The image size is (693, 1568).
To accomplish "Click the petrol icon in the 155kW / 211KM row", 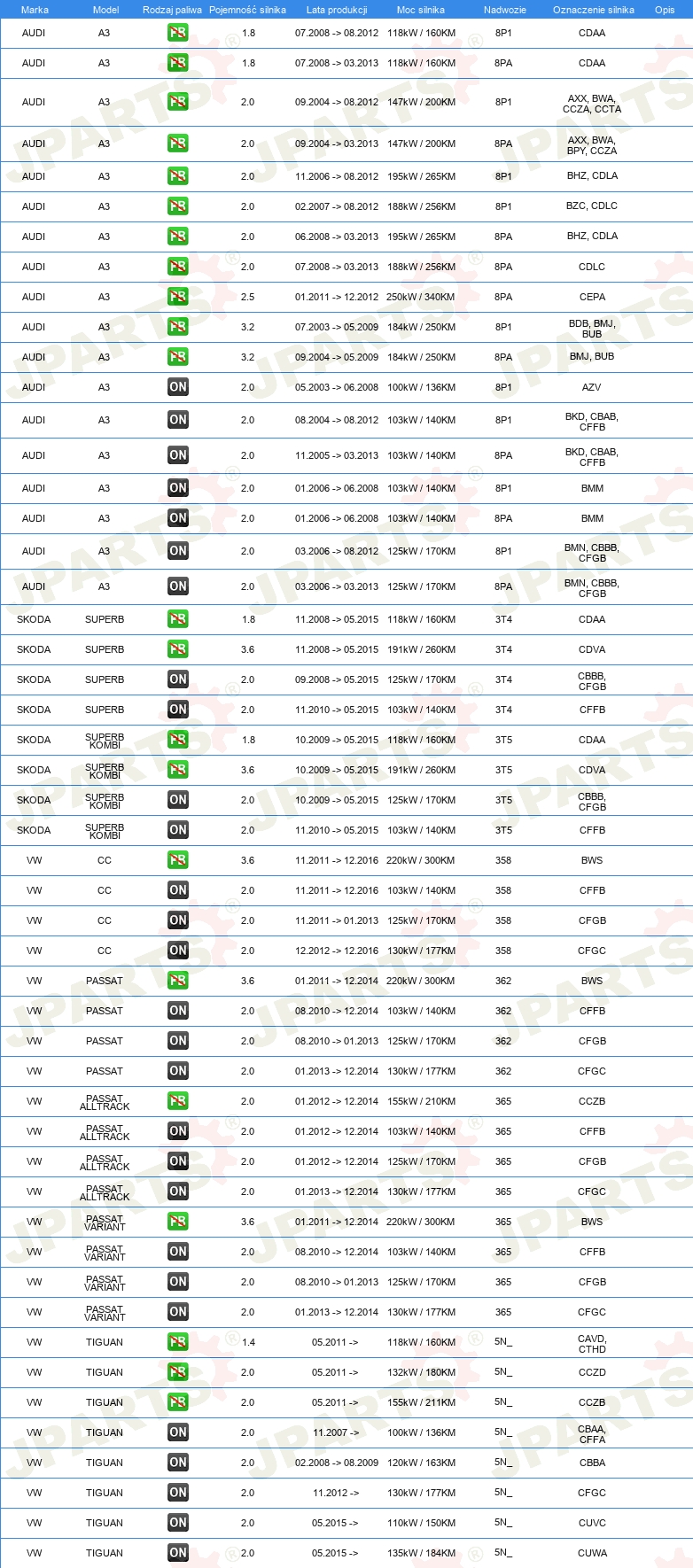I will click(178, 1402).
